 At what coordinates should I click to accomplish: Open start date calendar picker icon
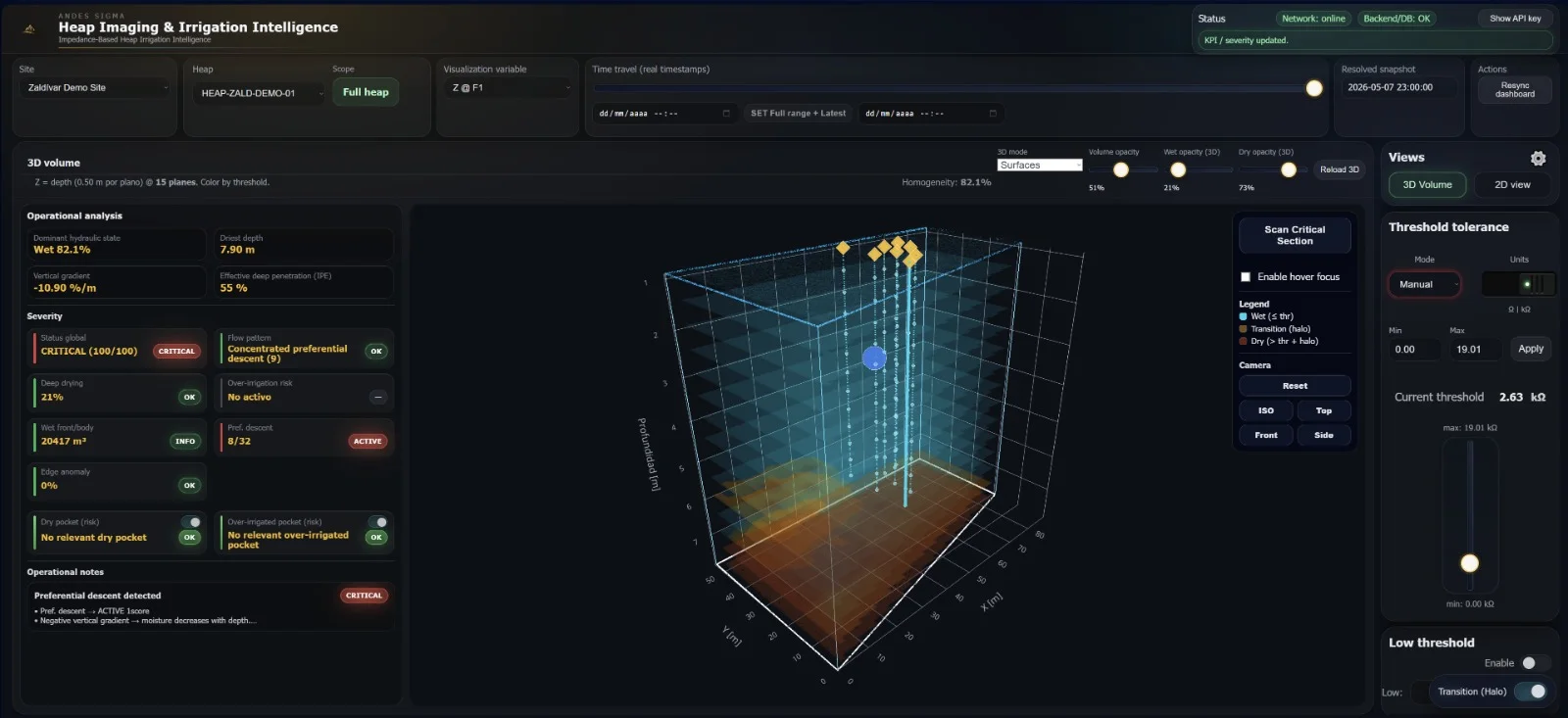pos(726,114)
